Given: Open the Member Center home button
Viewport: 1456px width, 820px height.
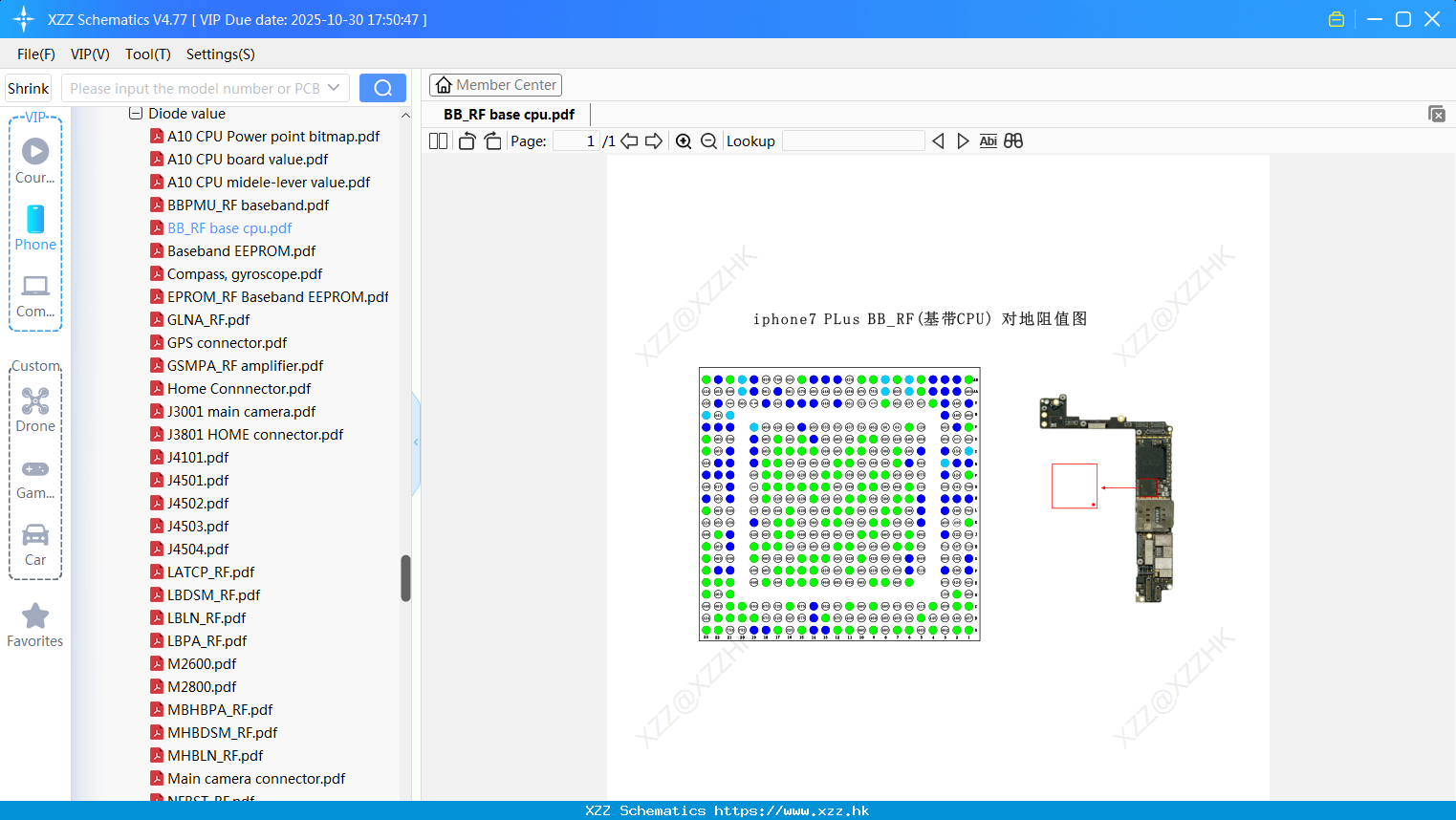Looking at the screenshot, I should pyautogui.click(x=495, y=85).
